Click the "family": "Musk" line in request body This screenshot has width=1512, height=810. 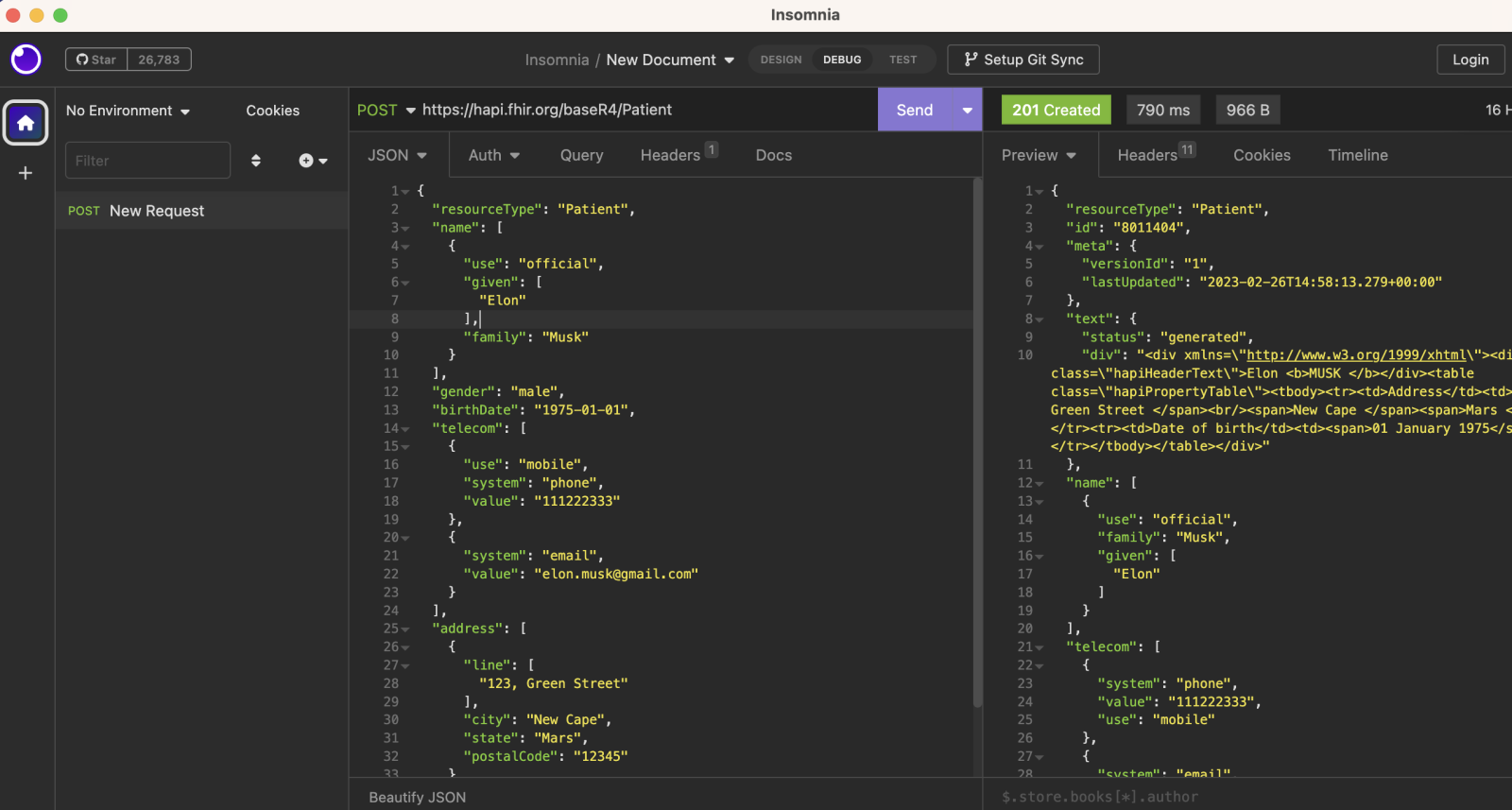525,337
